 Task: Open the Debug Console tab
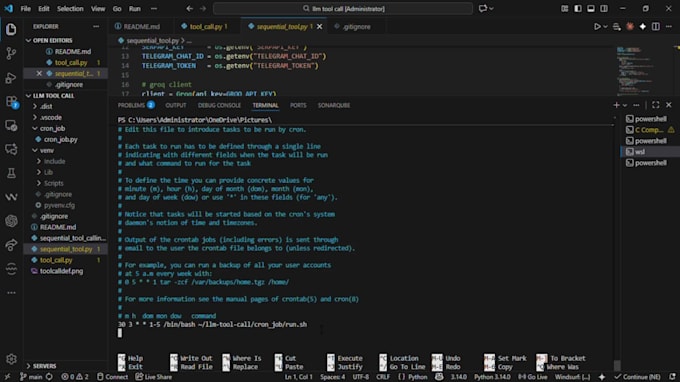219,105
